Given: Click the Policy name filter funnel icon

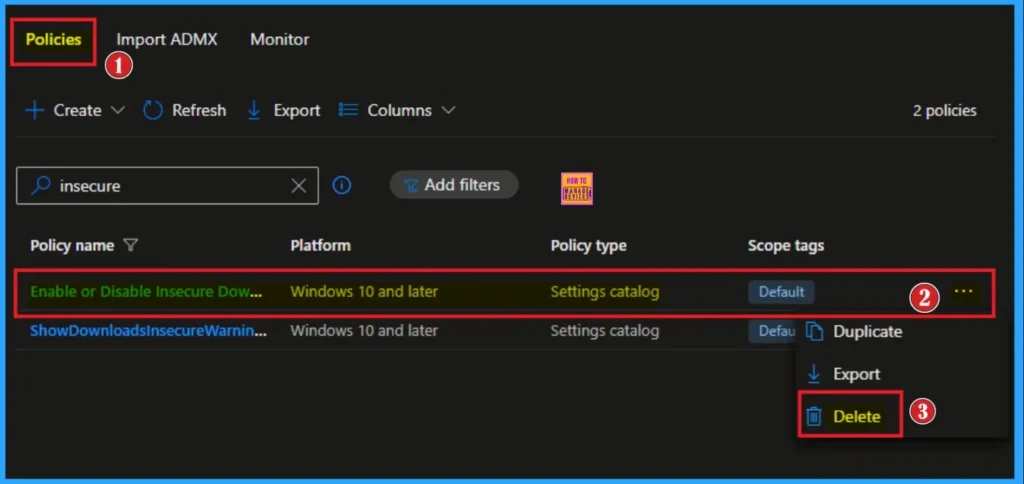Looking at the screenshot, I should (131, 246).
